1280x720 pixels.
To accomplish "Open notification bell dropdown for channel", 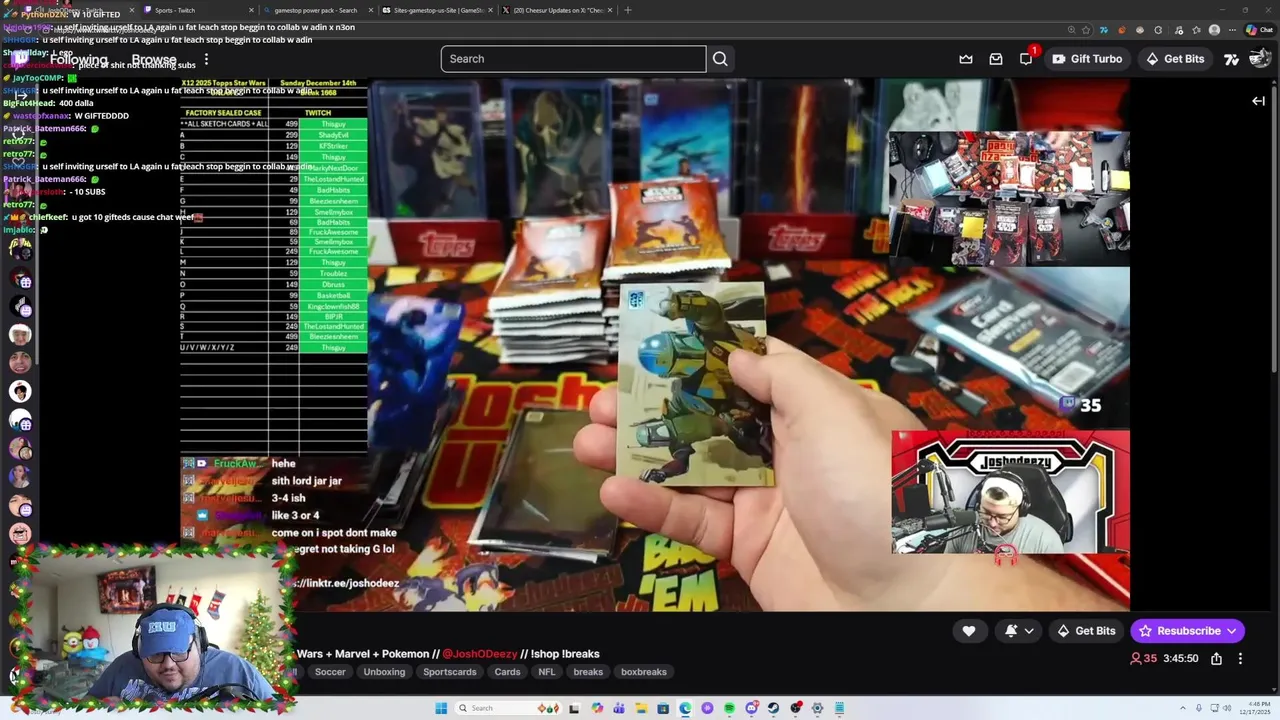I will point(1018,631).
